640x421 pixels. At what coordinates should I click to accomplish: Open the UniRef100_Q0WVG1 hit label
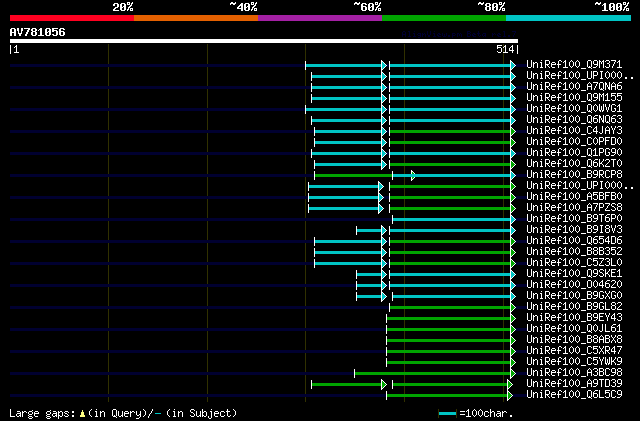click(574, 109)
